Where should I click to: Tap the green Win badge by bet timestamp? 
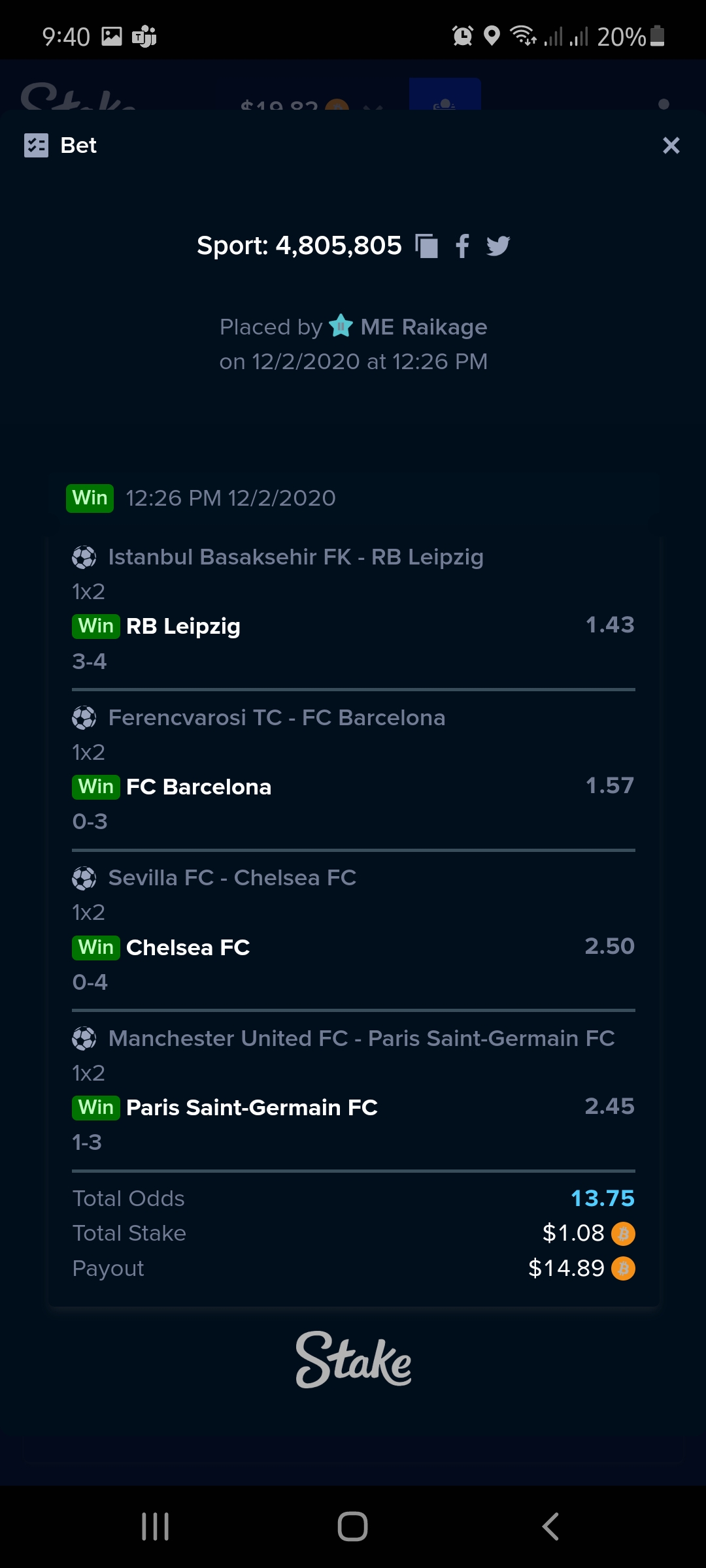[90, 498]
